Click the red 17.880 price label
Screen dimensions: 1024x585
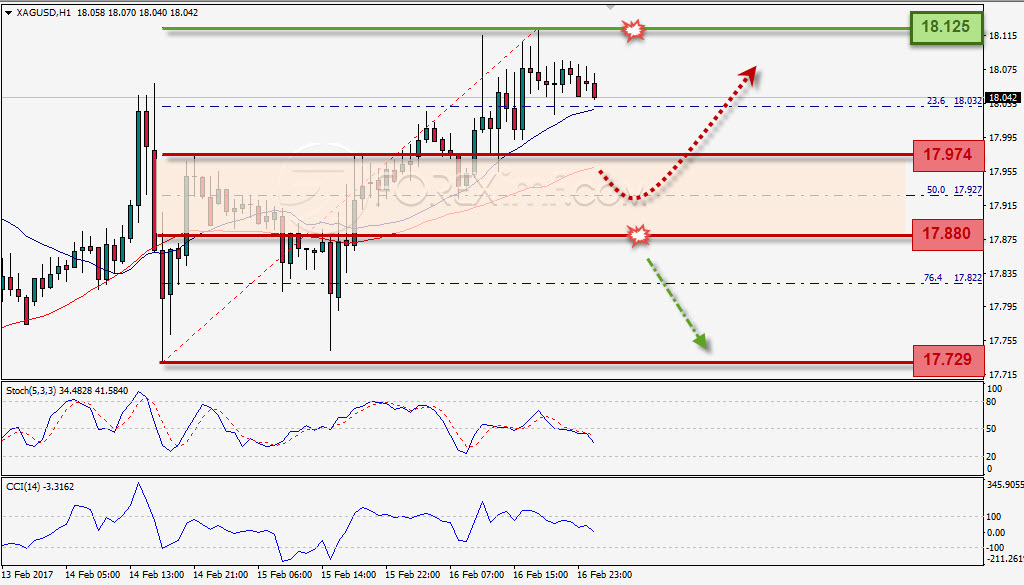click(x=947, y=234)
